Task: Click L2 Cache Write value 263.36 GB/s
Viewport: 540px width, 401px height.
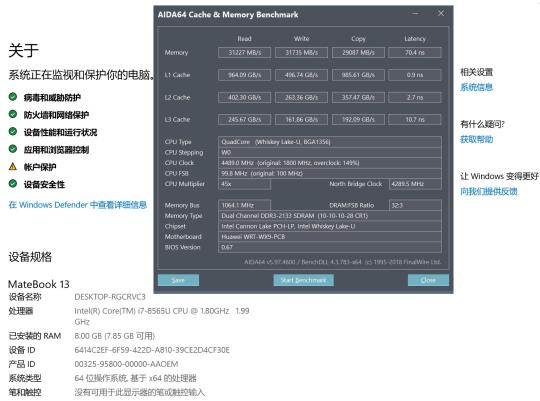Action: pos(301,97)
